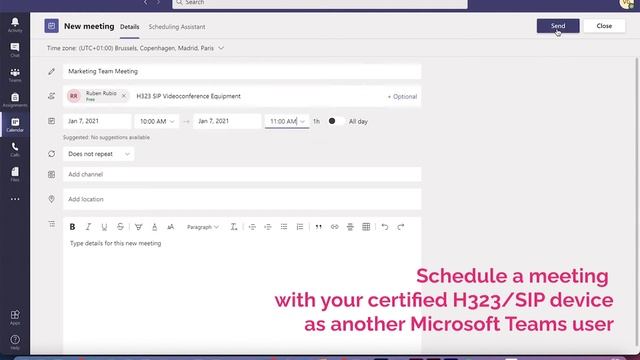Toggle italic formatting

click(x=88, y=227)
